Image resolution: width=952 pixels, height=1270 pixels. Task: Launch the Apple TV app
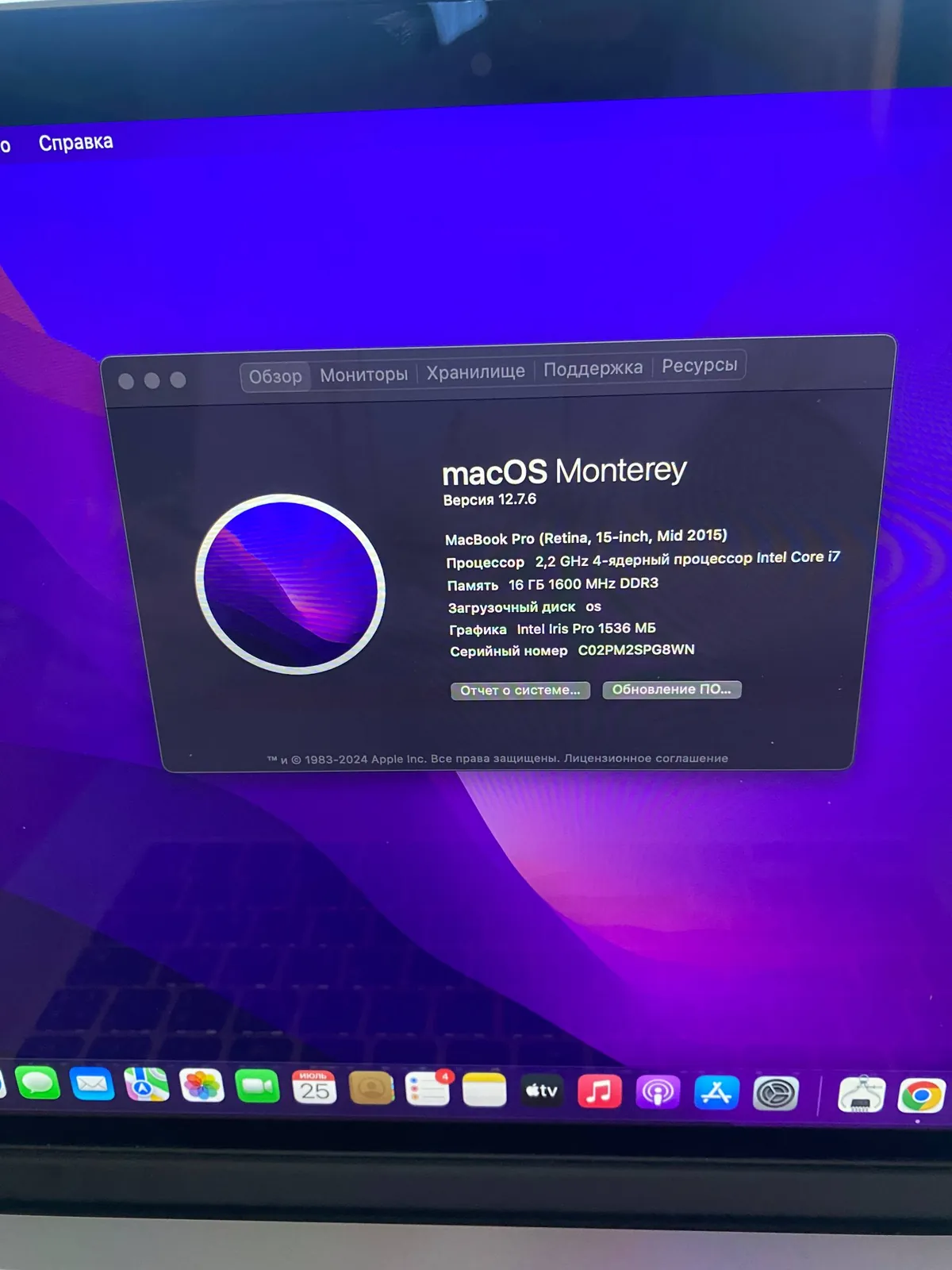point(542,1091)
